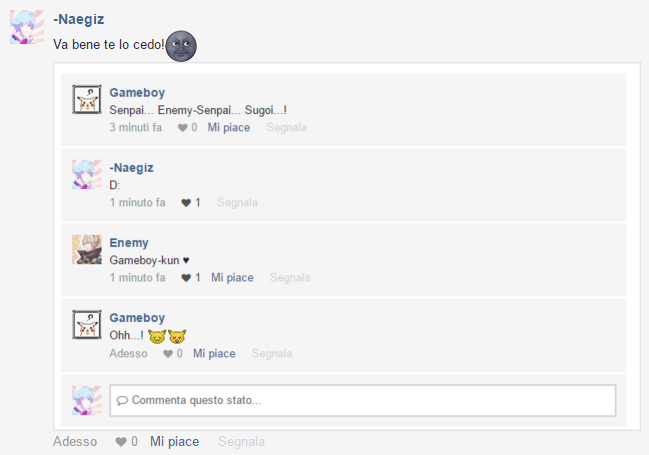Image resolution: width=649 pixels, height=455 pixels.
Task: Open Gameboy's profile from the first comment
Action: pyautogui.click(x=137, y=92)
